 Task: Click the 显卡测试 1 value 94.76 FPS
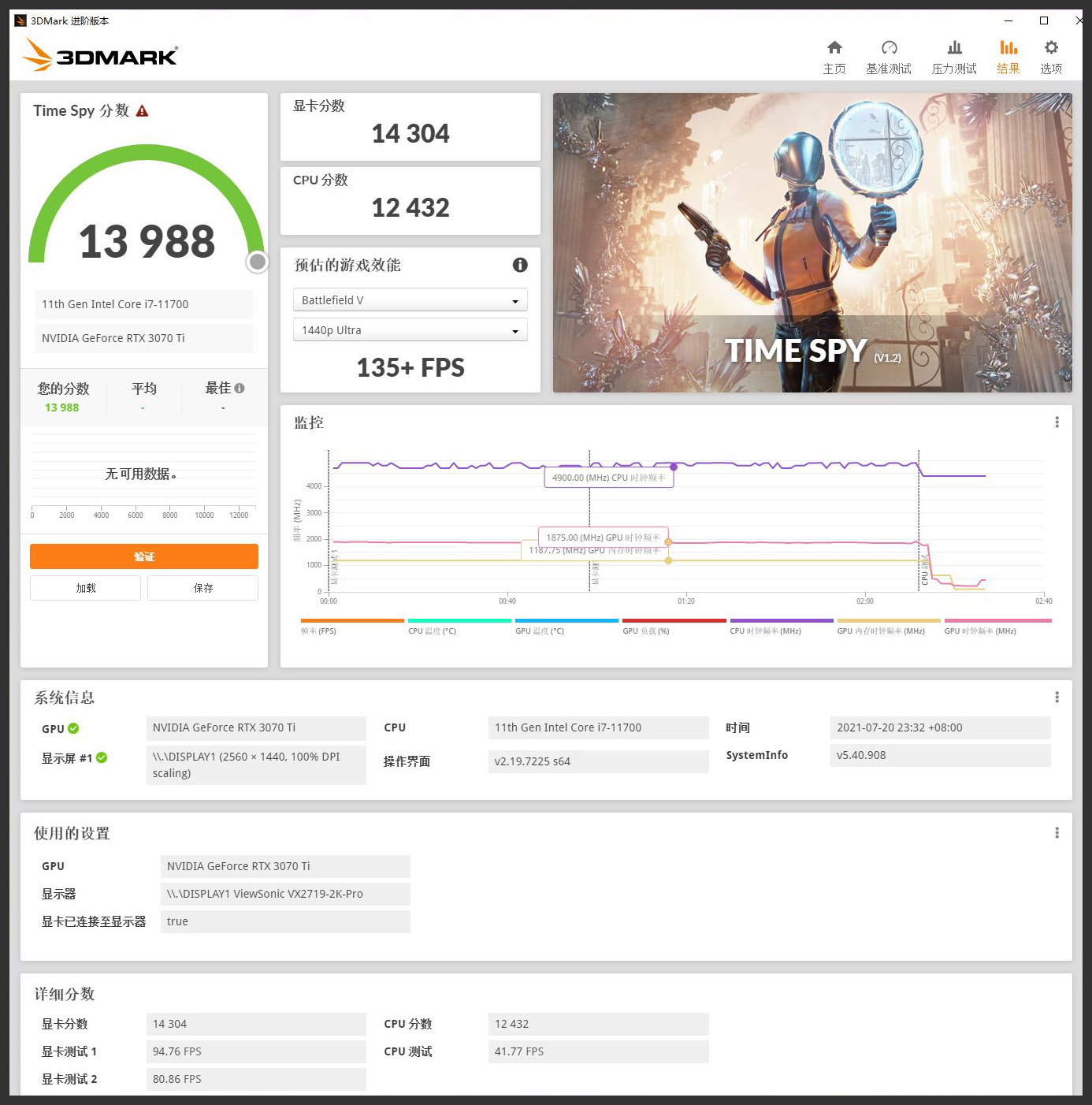[256, 1051]
